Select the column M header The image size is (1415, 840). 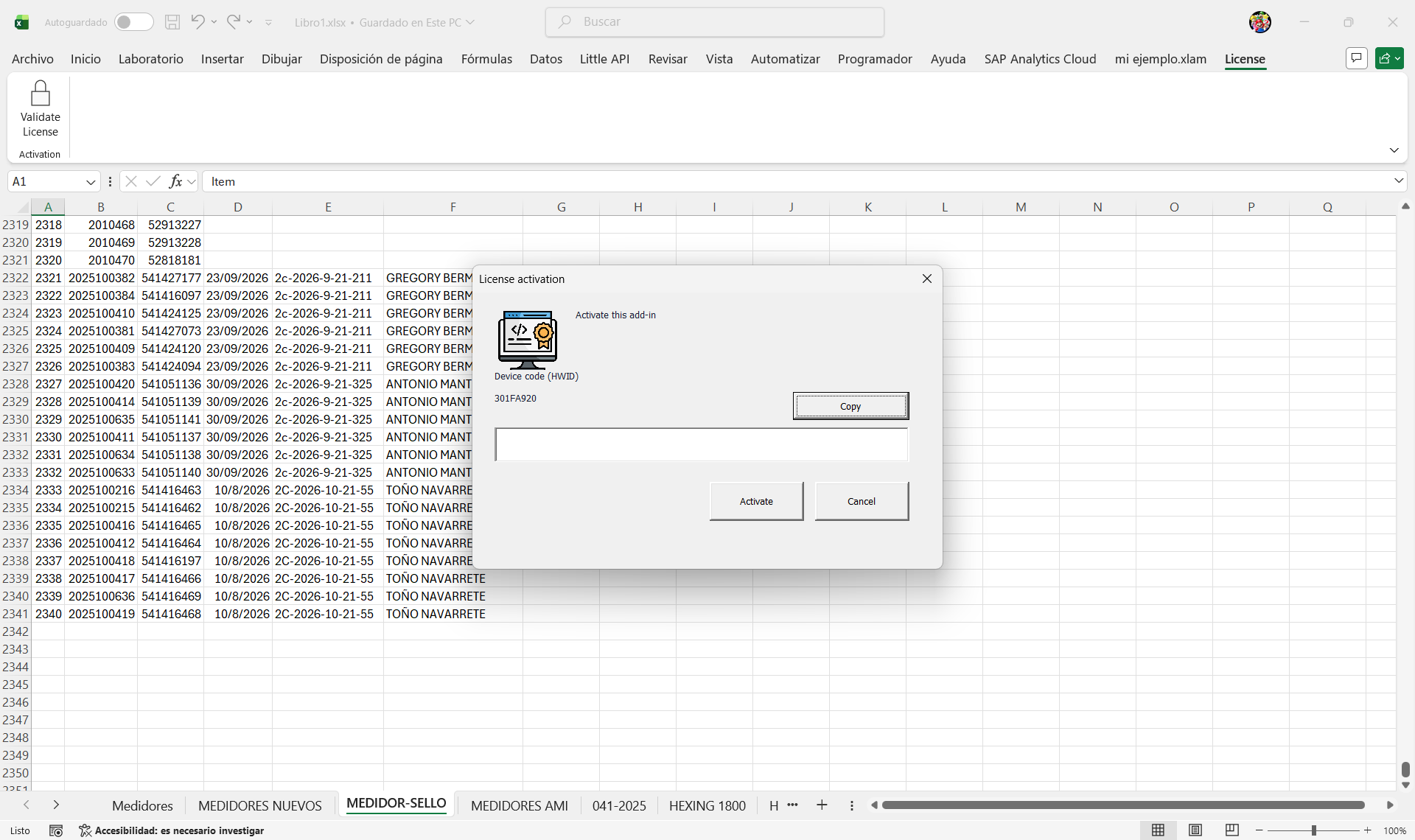pyautogui.click(x=1021, y=207)
